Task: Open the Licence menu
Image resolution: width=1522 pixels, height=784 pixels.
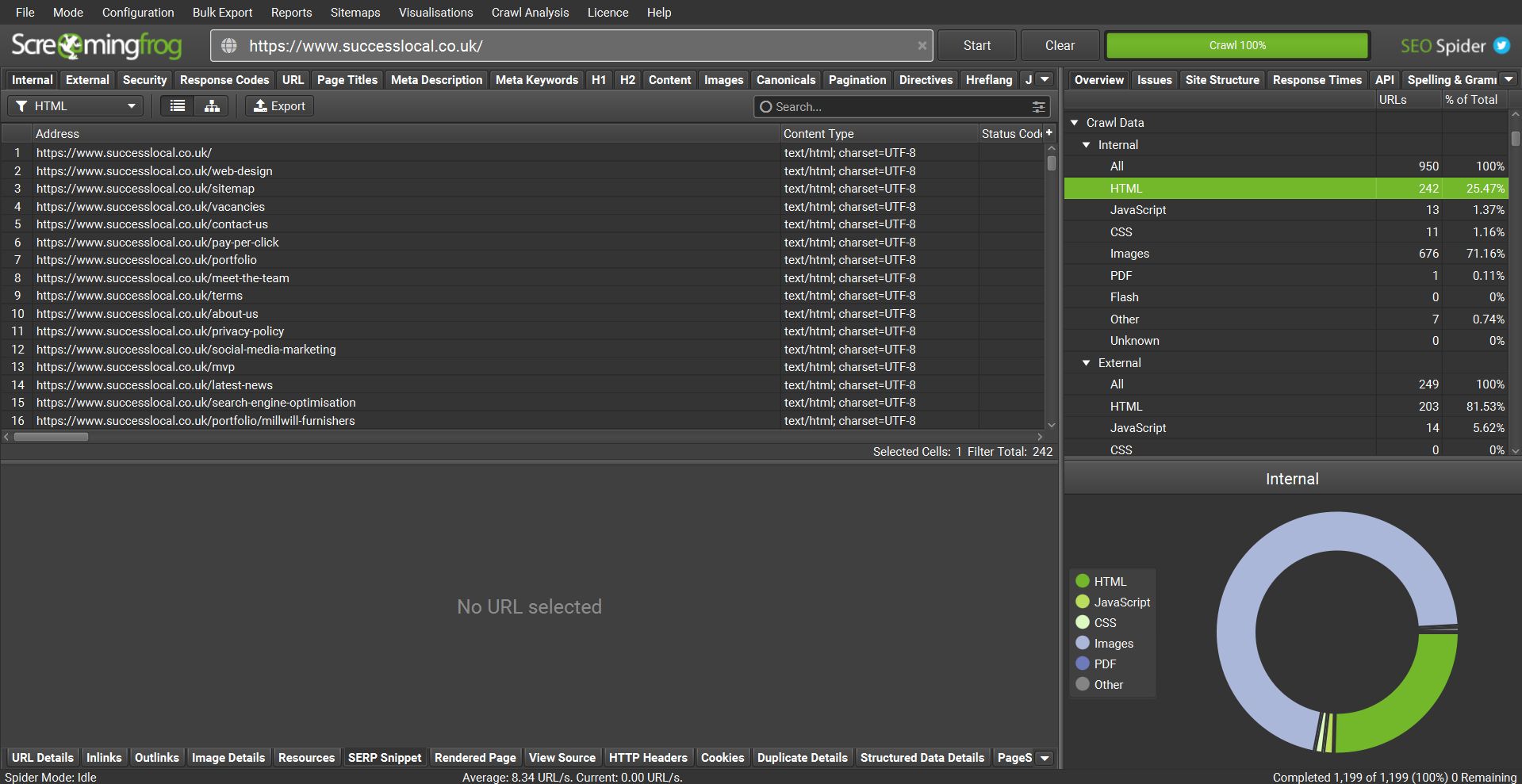Action: click(x=608, y=13)
